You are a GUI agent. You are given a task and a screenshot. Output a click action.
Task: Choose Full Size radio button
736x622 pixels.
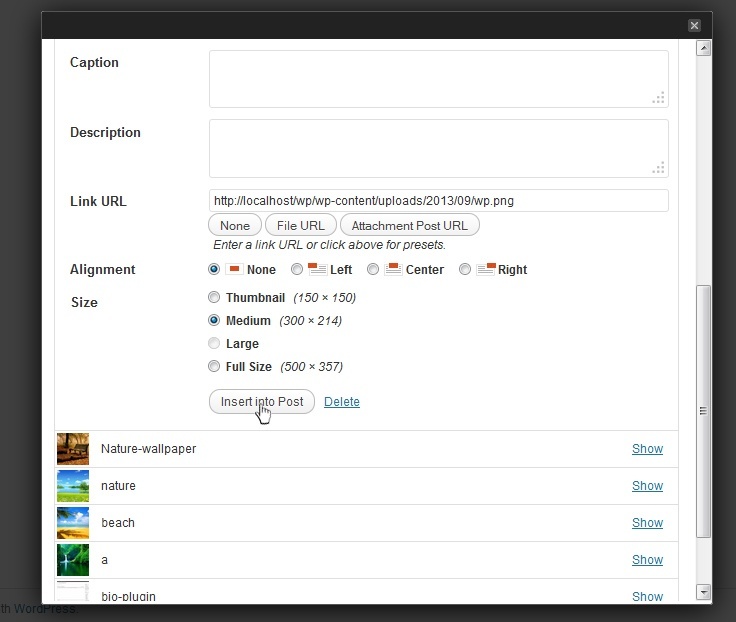click(214, 366)
